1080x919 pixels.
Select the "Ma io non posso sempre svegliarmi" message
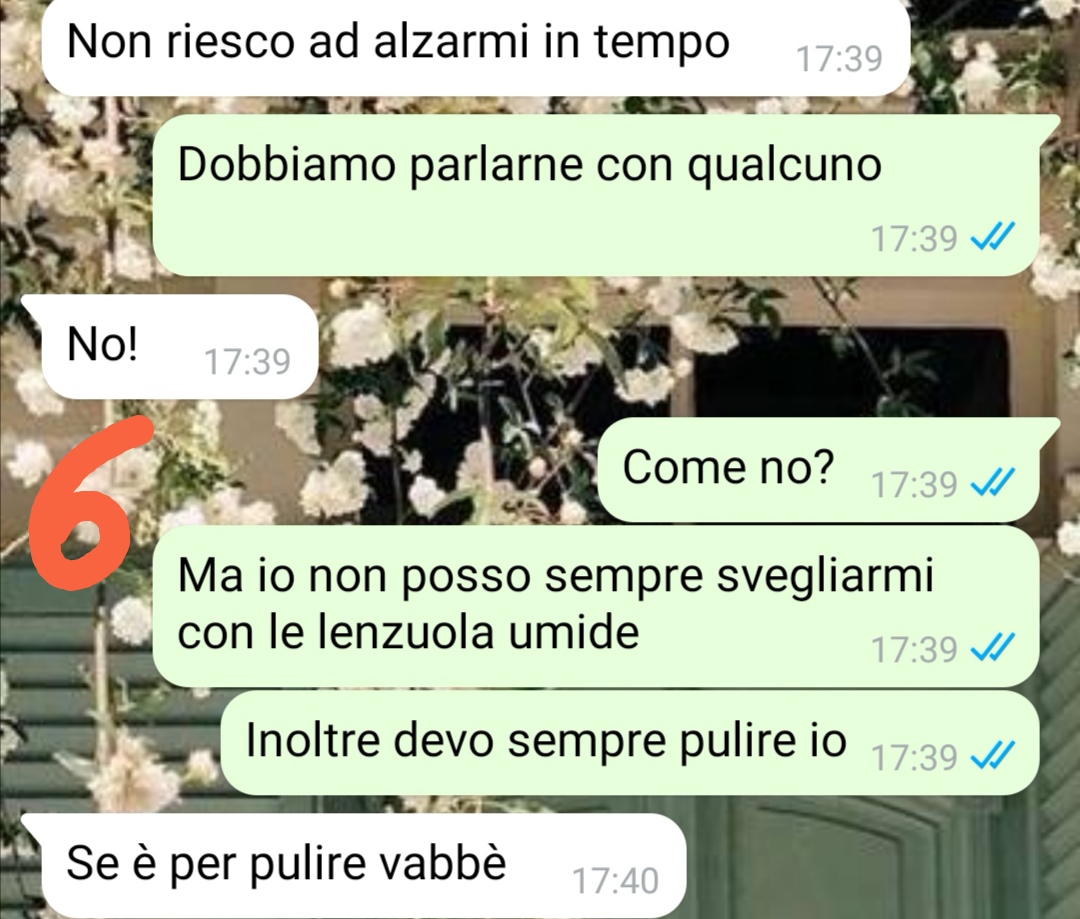595,607
